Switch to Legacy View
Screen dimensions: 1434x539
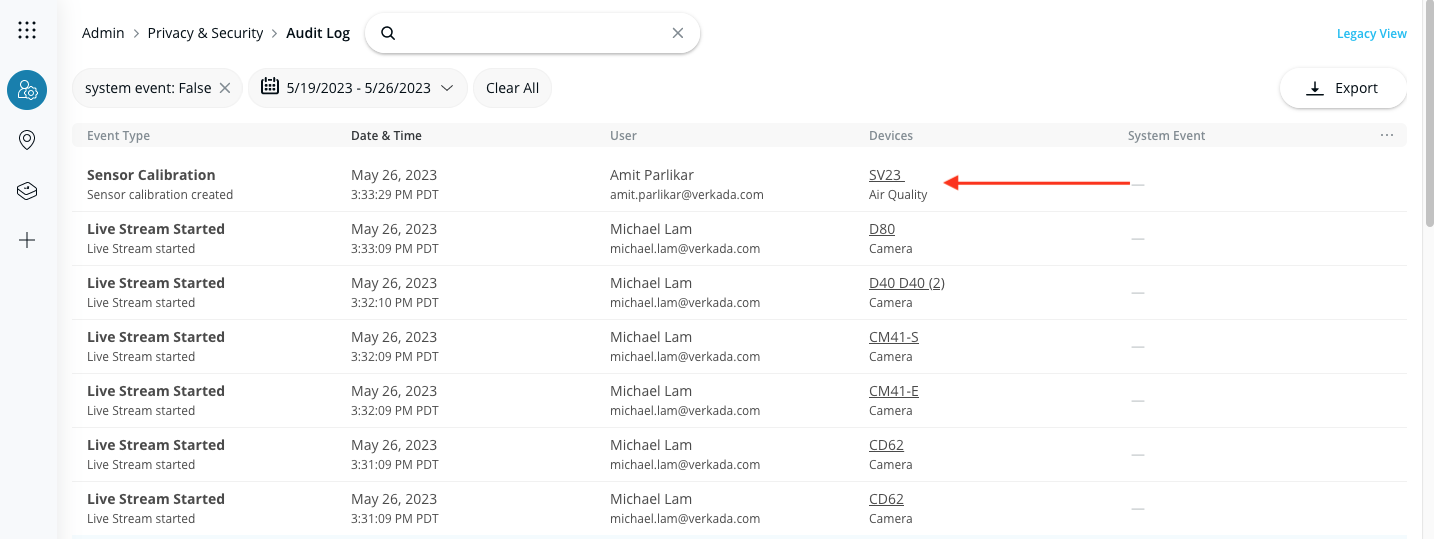tap(1371, 34)
